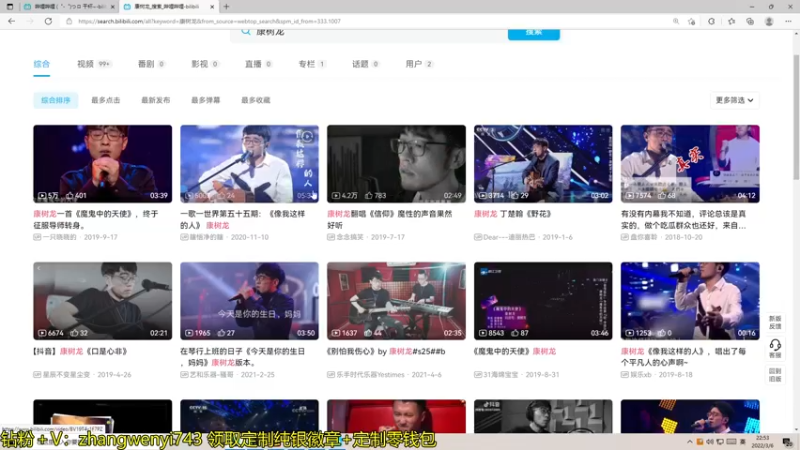800x450 pixels.
Task: Open thumbnail of 像我这样的人 05:34 video
Action: coord(249,164)
